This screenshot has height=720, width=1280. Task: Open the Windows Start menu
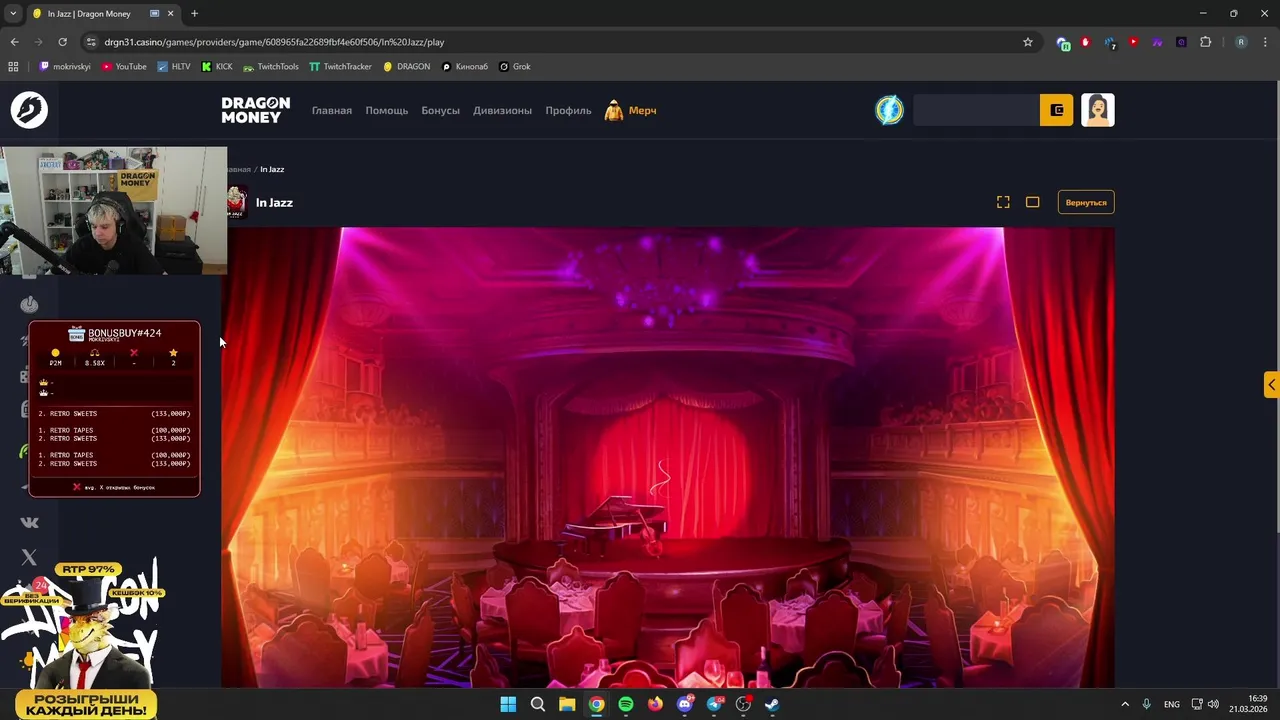508,704
